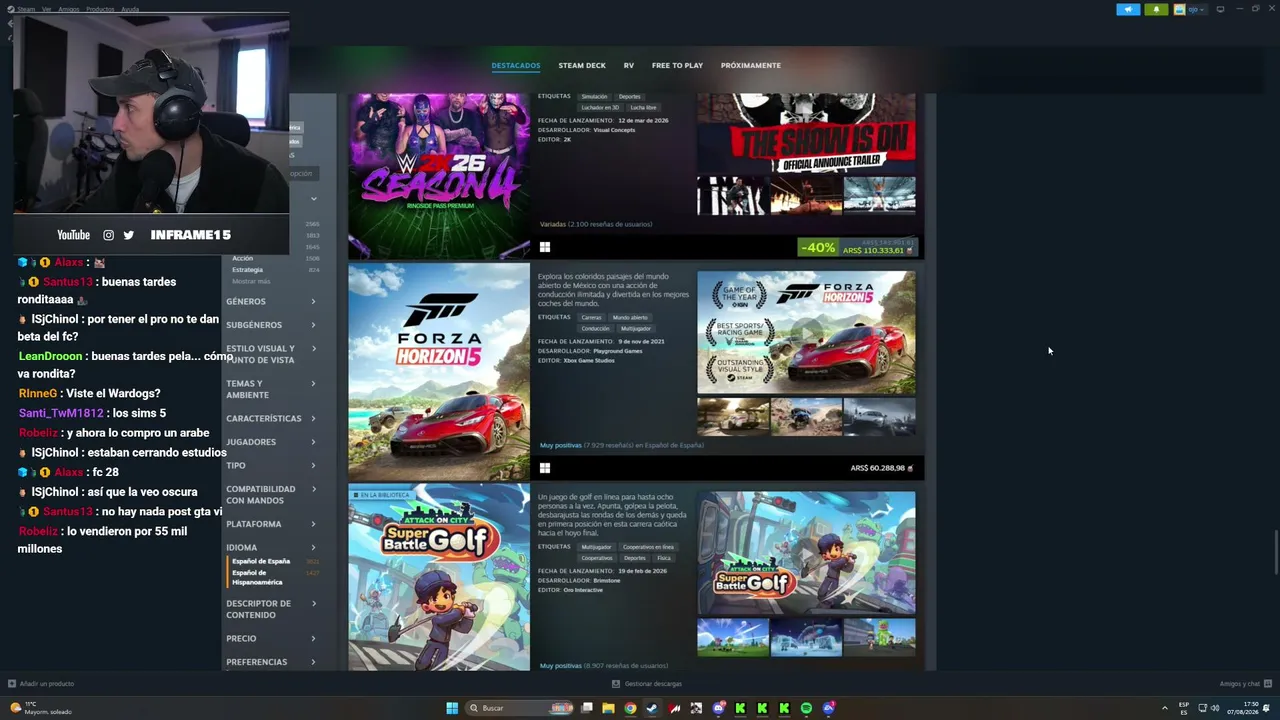Open the first green Kick icon in taskbar
Screen dimensions: 1280x720
point(740,708)
